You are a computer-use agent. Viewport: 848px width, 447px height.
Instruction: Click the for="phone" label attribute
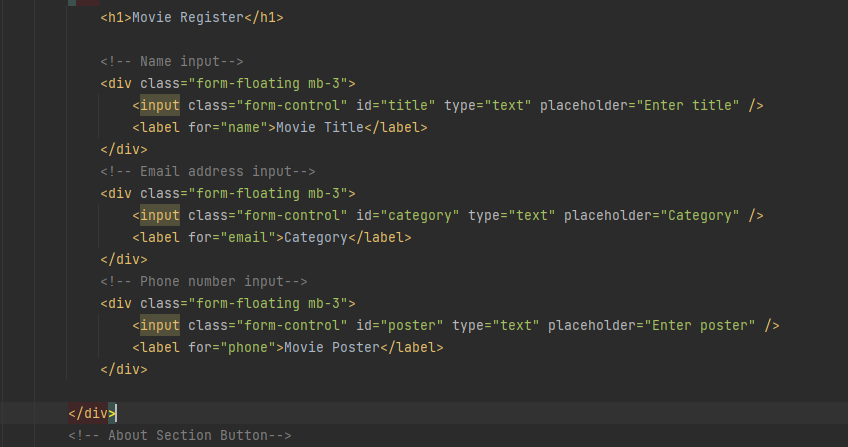232,348
